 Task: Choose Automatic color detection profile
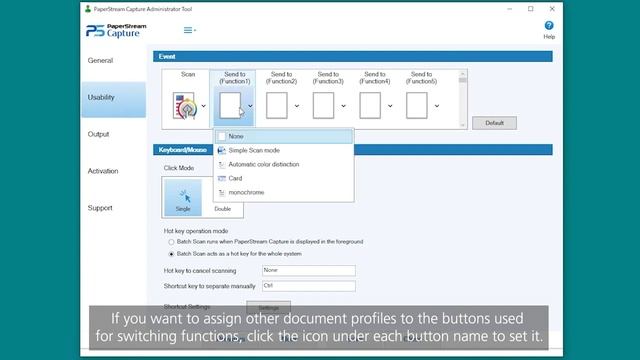tap(284, 164)
